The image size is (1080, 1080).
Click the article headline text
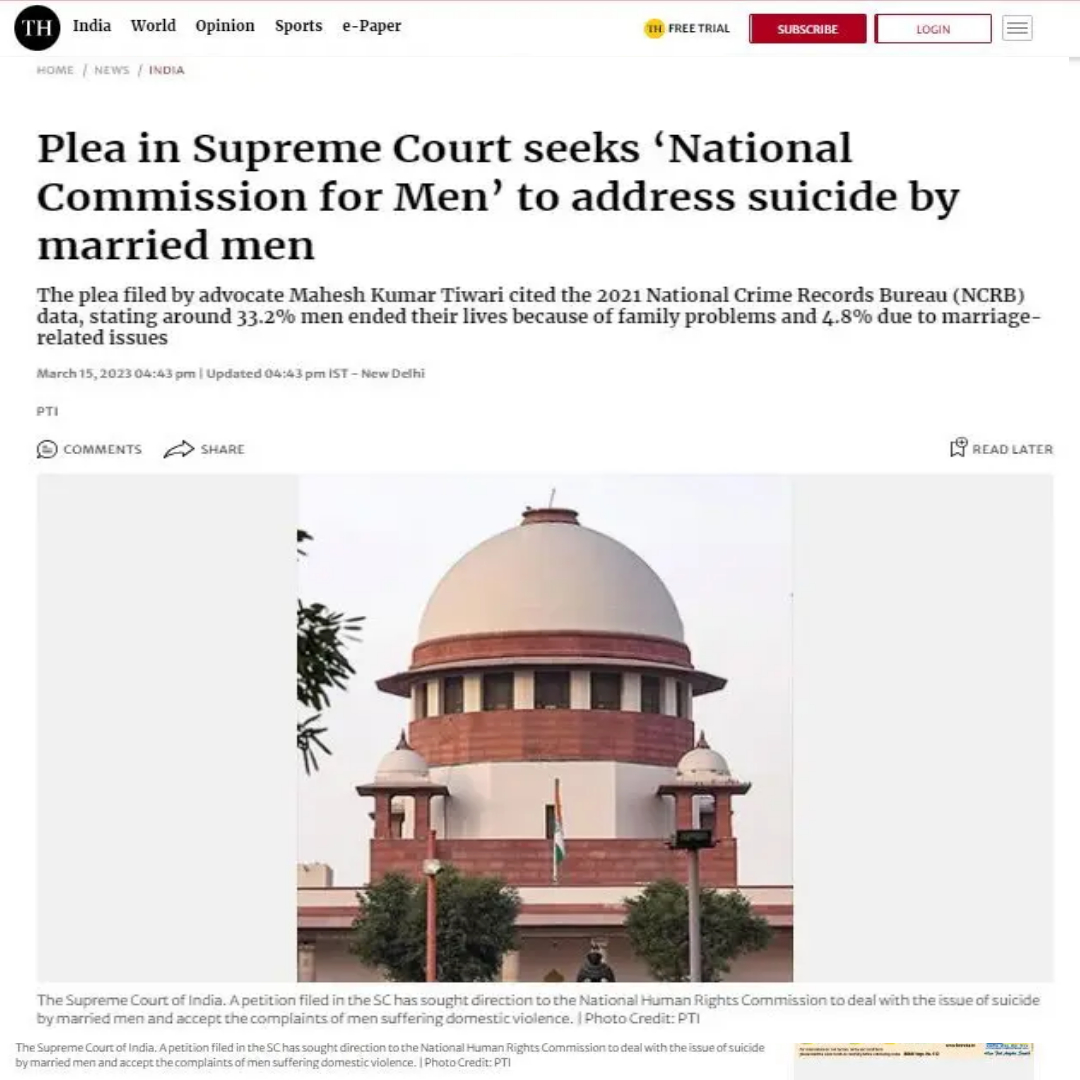point(498,196)
